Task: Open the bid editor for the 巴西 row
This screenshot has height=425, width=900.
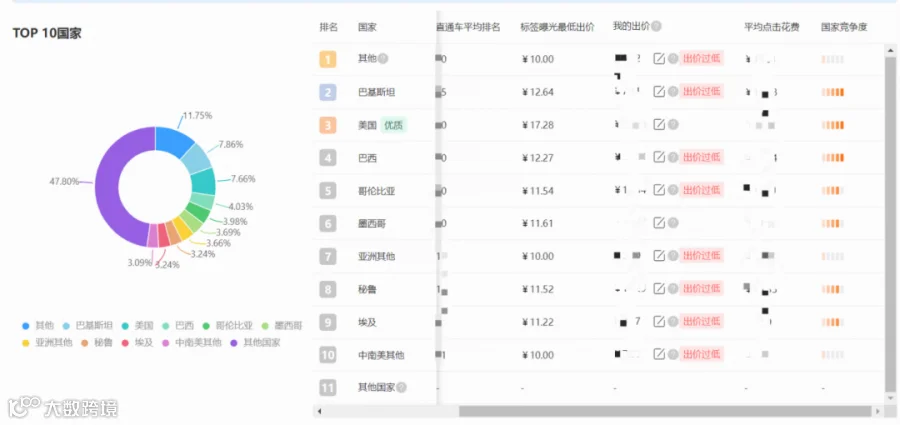Action: 660,157
